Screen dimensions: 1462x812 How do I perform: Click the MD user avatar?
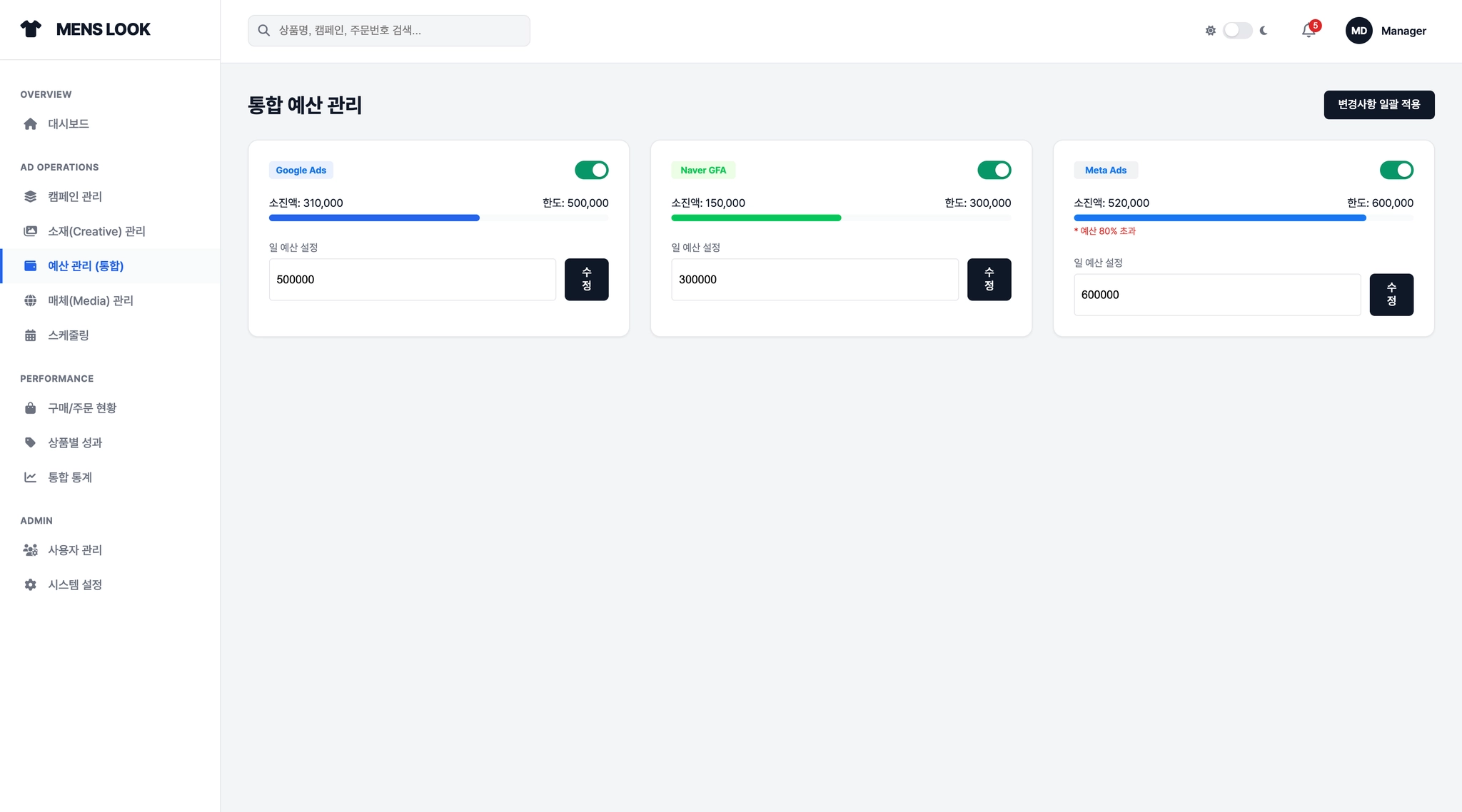(x=1358, y=31)
